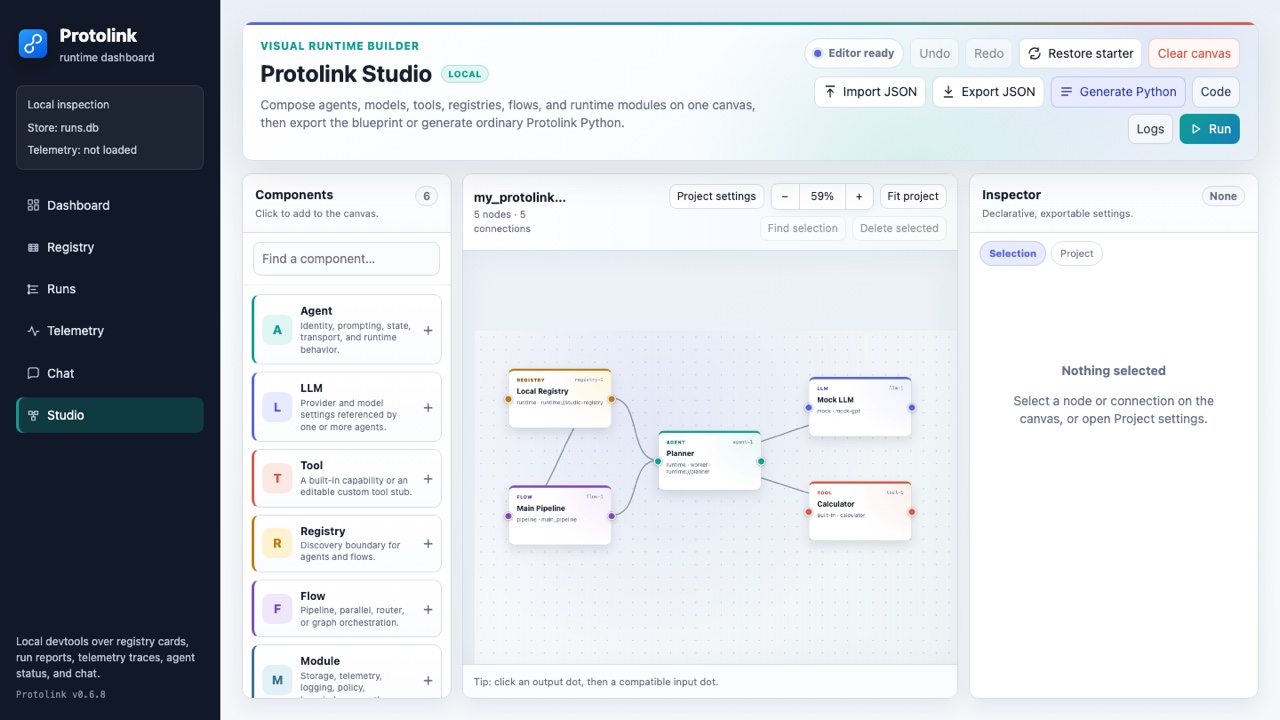The width and height of the screenshot is (1280, 720).
Task: Click the Clear canvas button
Action: pos(1194,53)
